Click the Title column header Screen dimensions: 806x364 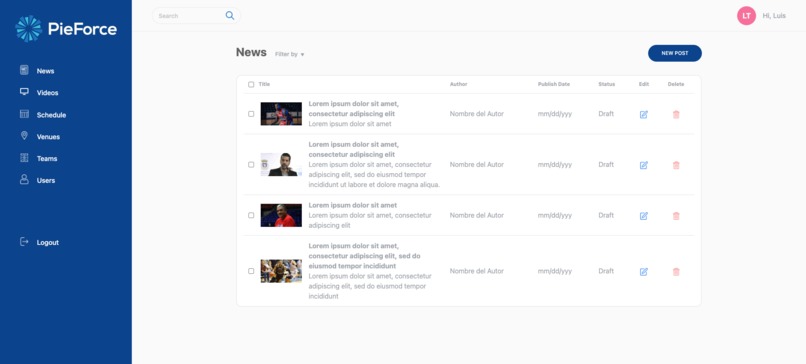tap(264, 84)
